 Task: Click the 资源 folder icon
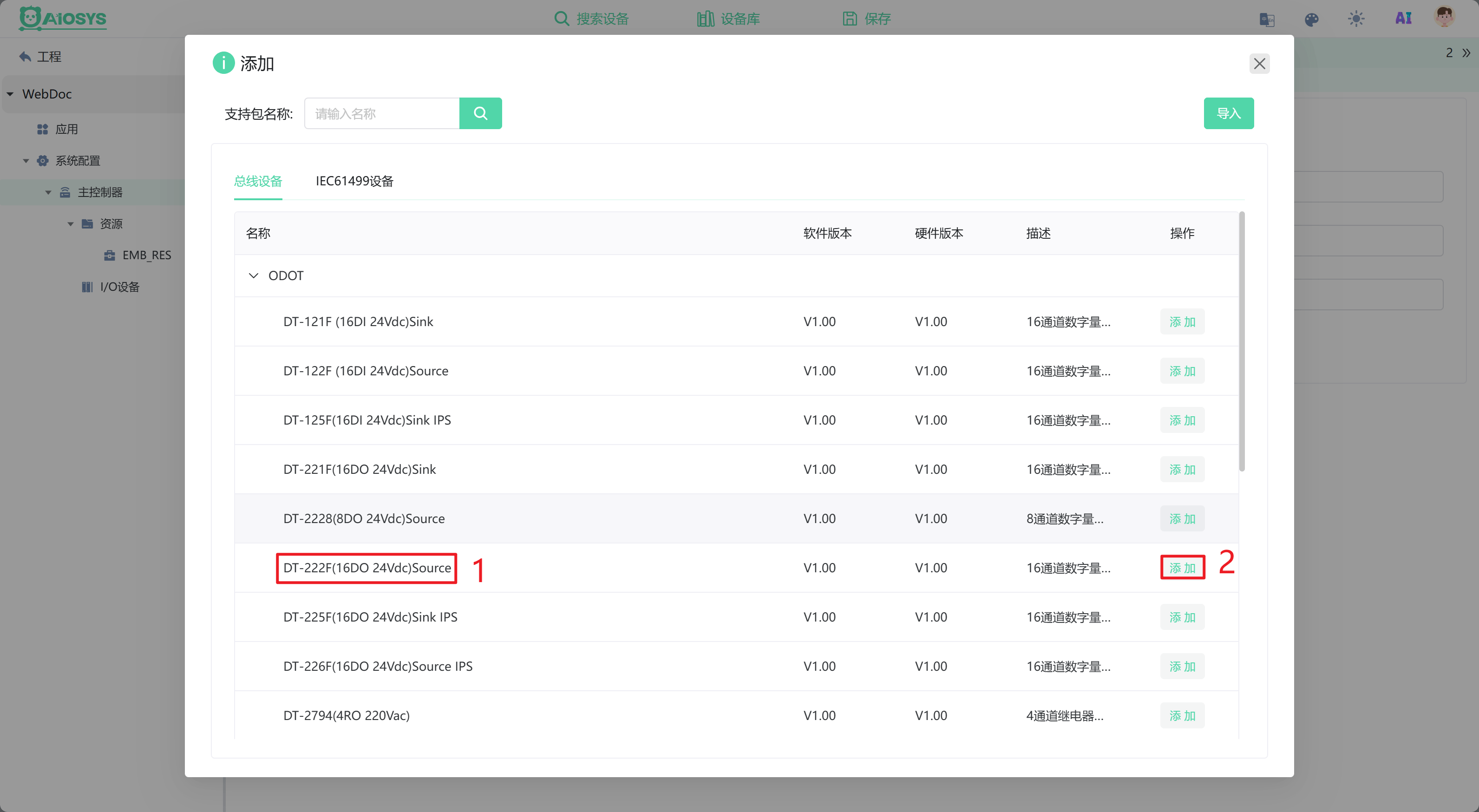(87, 223)
